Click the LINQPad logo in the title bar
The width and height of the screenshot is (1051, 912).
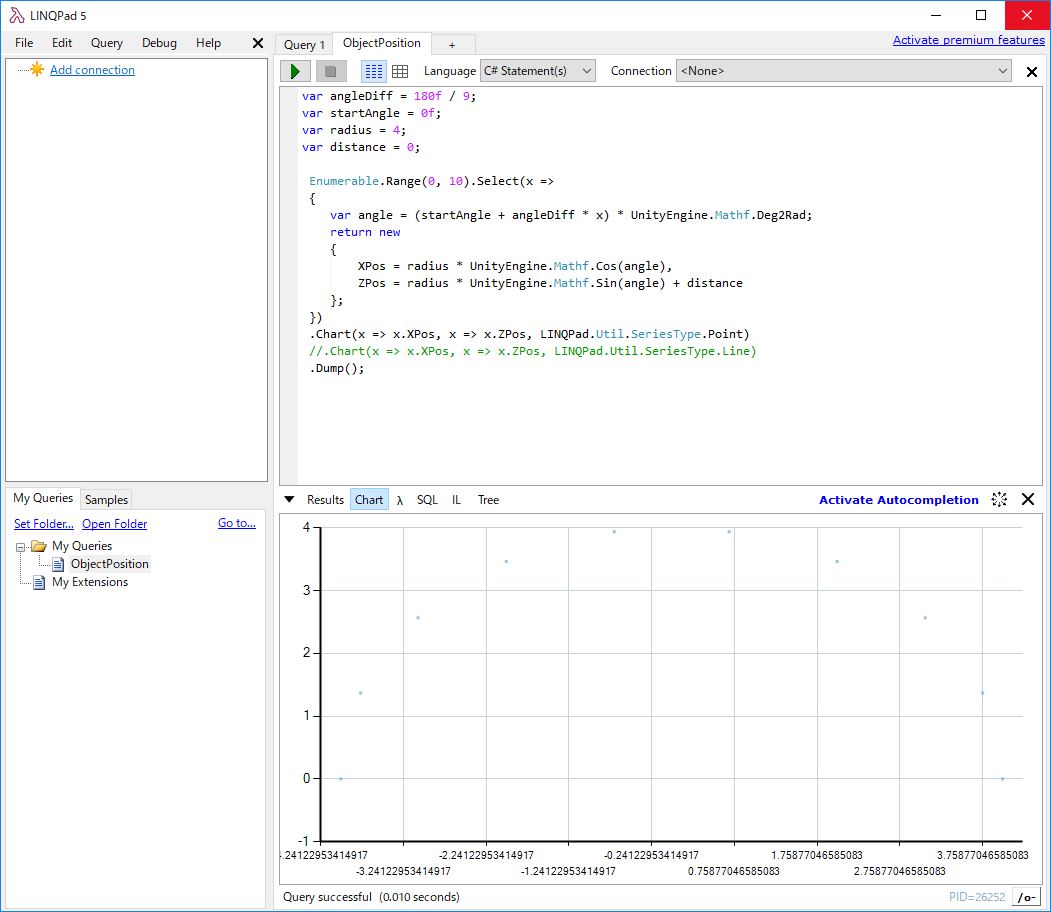pos(14,14)
